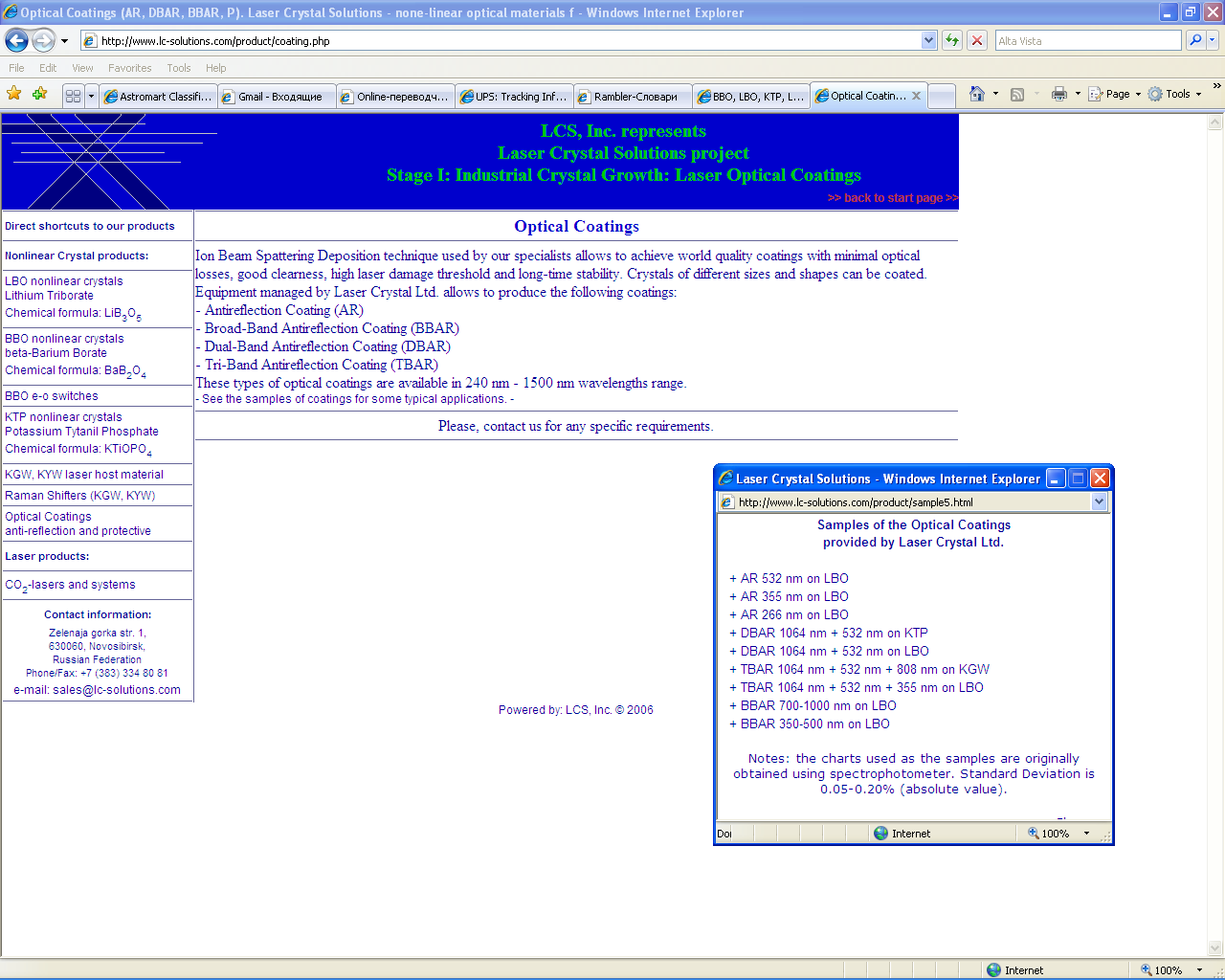
Task: Switch to the BBO, LBO, KTP tab
Action: coord(751,97)
